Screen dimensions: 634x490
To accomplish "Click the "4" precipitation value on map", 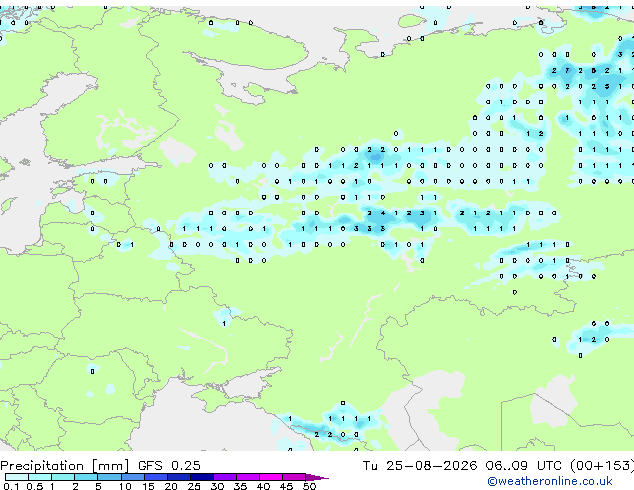I will coord(383,213).
